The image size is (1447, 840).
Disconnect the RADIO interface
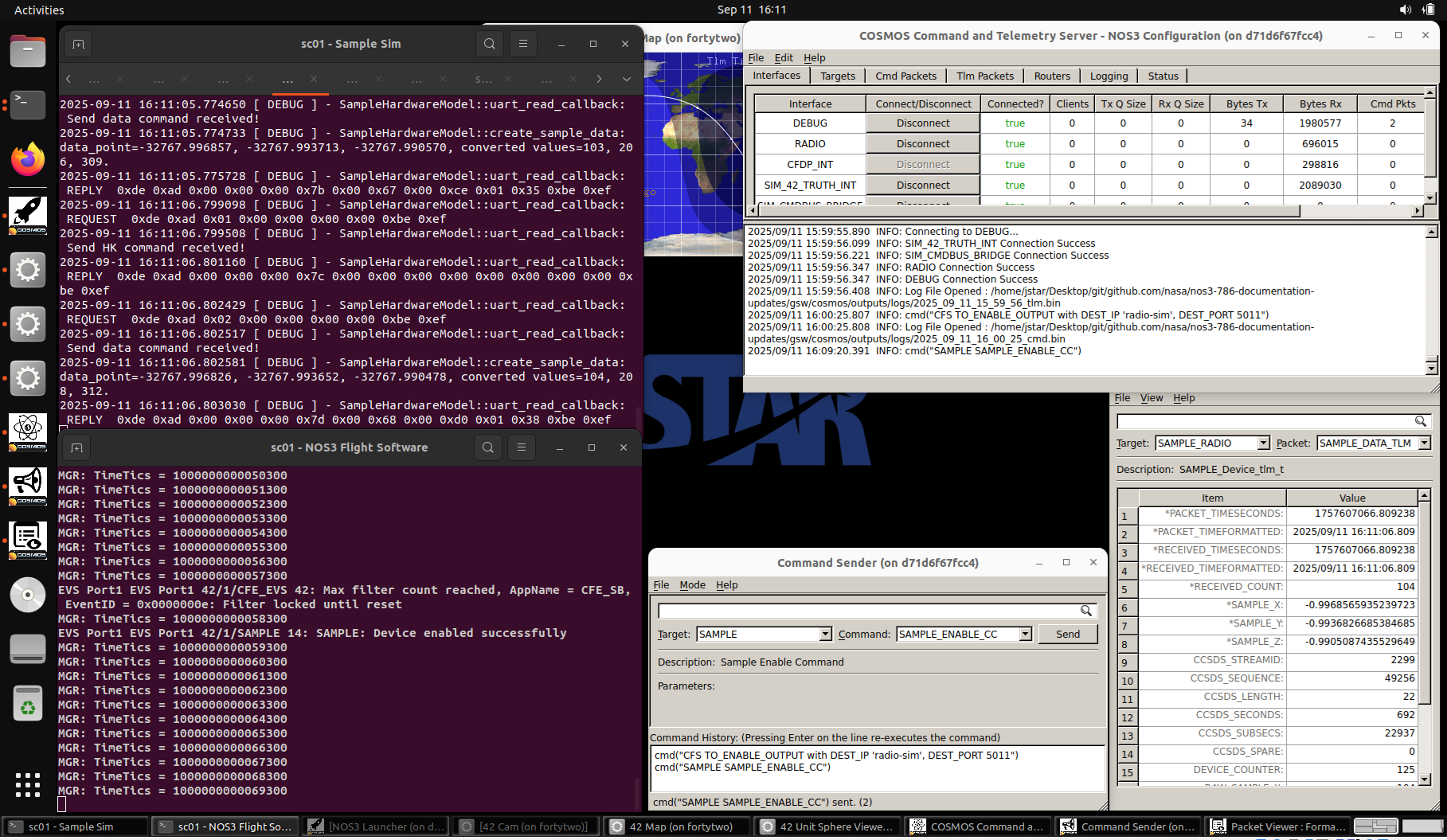click(923, 144)
